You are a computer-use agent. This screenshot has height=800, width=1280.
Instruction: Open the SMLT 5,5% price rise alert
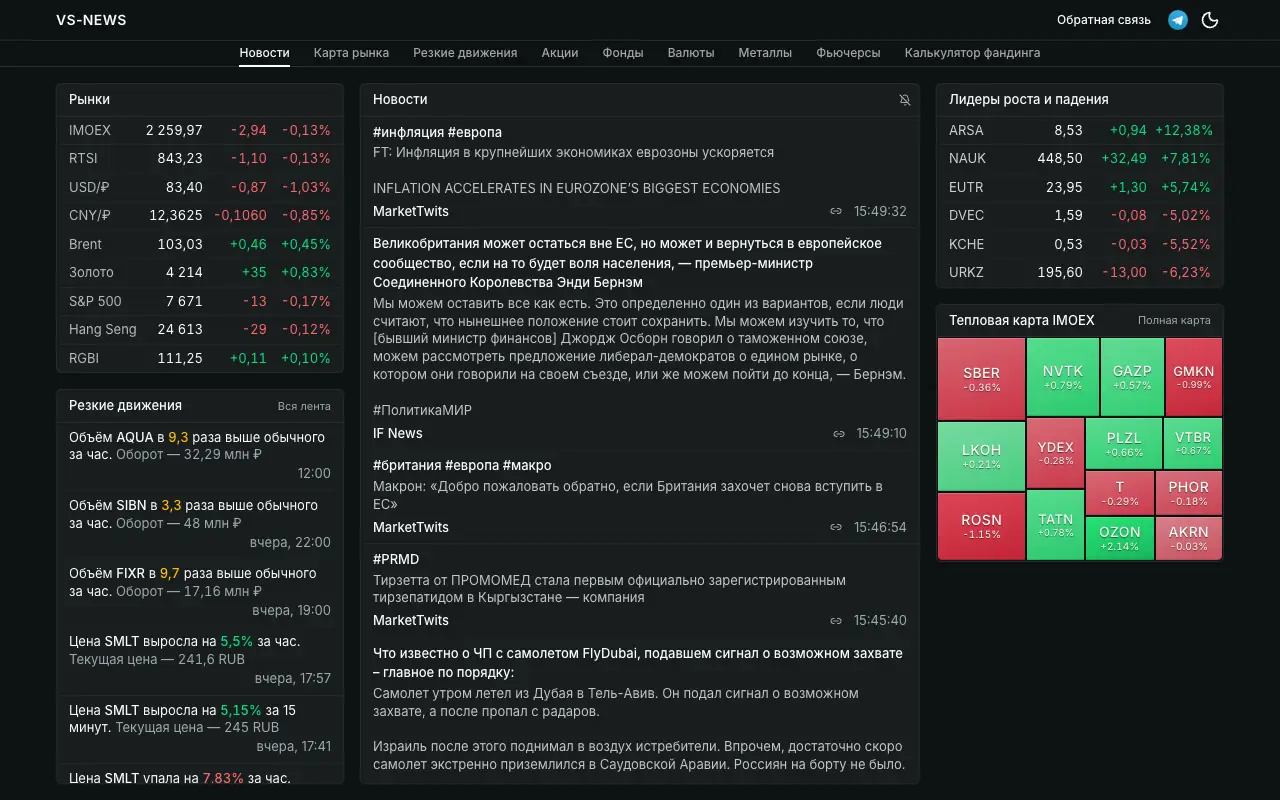200,659
